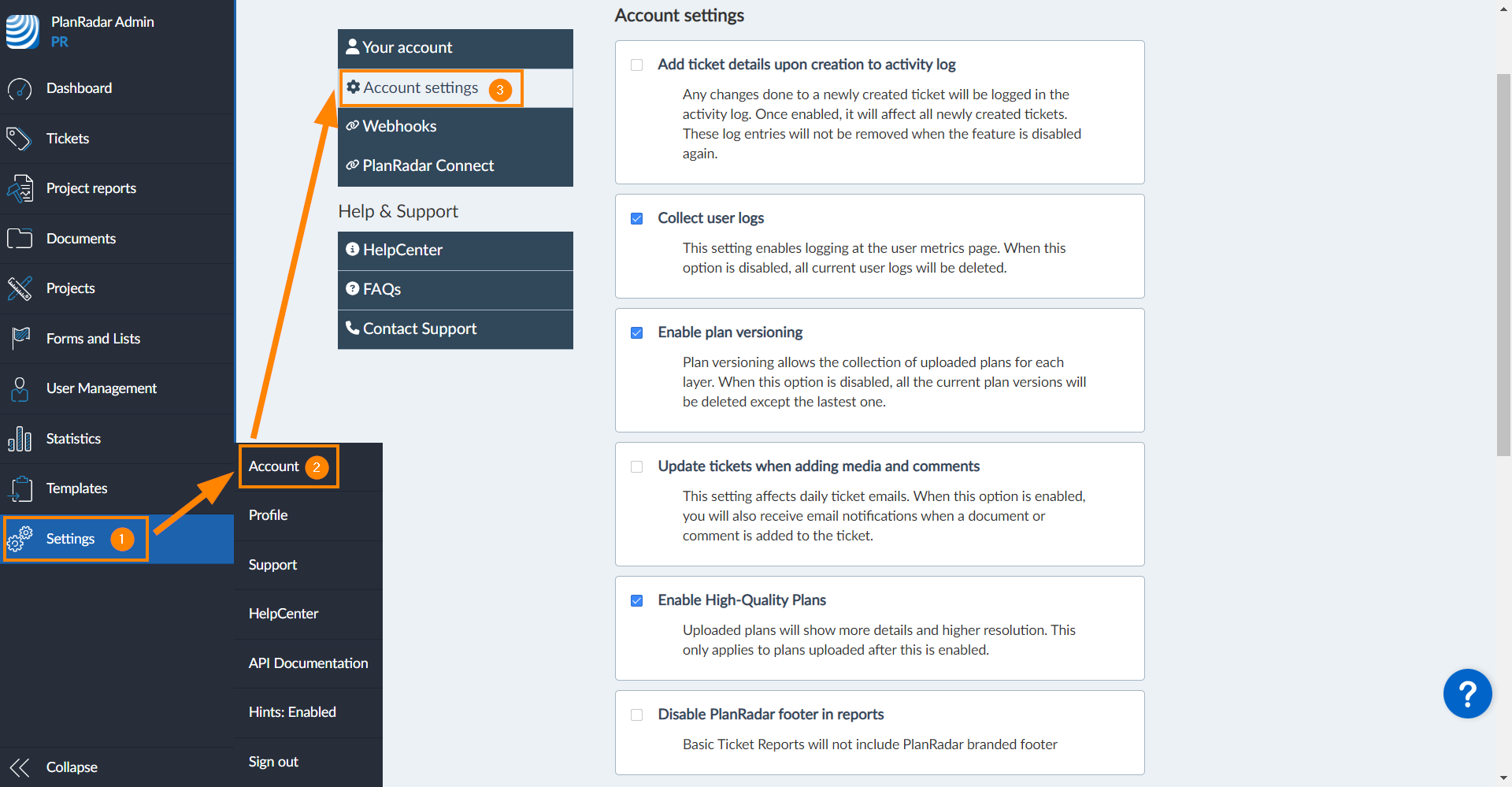Viewport: 1512px width, 787px height.
Task: Click the Templates clipboard icon
Action: (x=21, y=488)
